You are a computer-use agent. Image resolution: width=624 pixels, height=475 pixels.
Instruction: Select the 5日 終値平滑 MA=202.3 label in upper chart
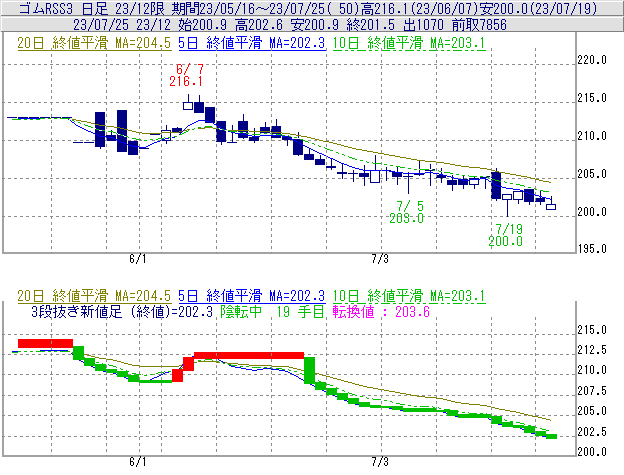click(252, 43)
